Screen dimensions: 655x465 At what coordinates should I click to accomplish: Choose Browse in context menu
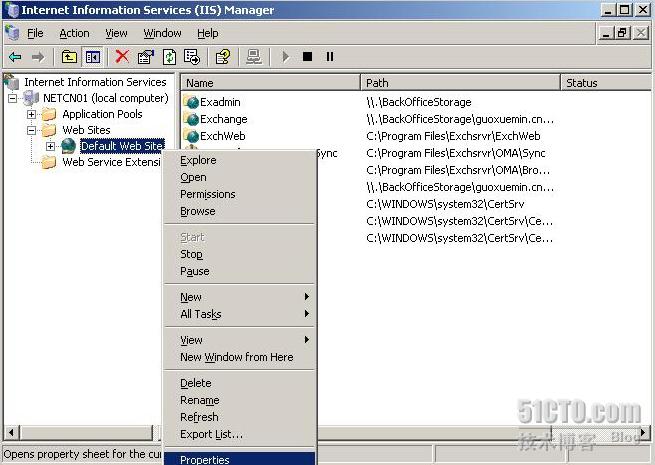pyautogui.click(x=239, y=211)
